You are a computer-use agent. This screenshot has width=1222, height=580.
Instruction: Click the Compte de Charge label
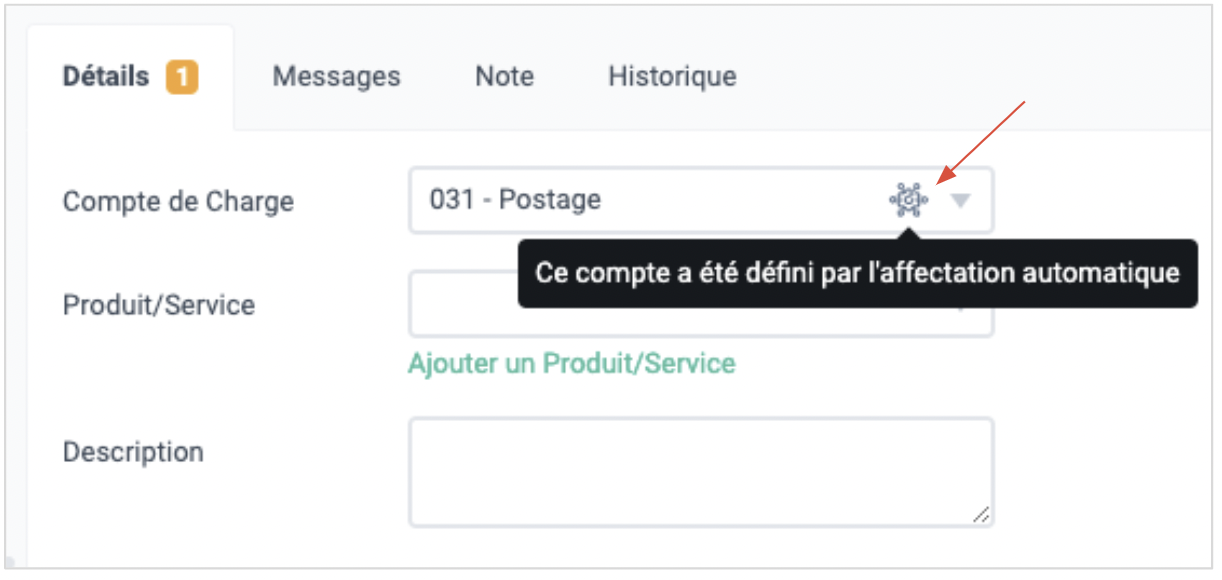(178, 201)
